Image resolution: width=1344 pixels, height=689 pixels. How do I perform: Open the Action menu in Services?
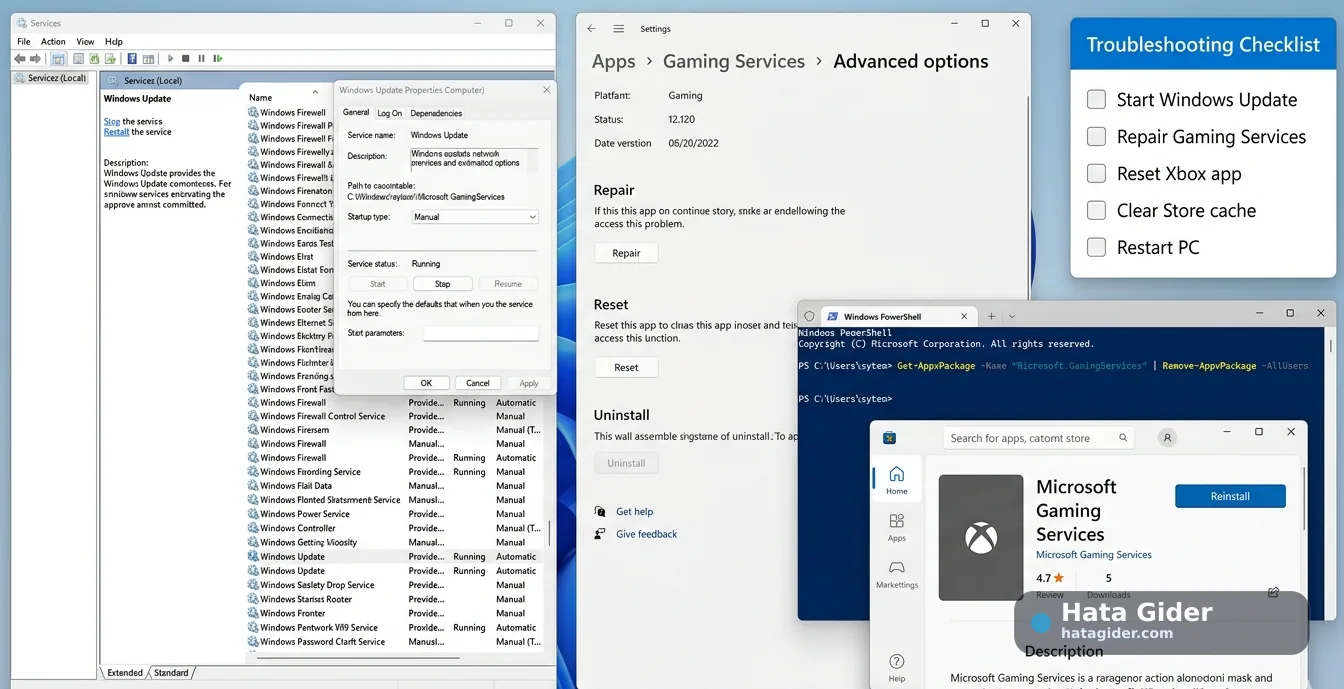(53, 42)
